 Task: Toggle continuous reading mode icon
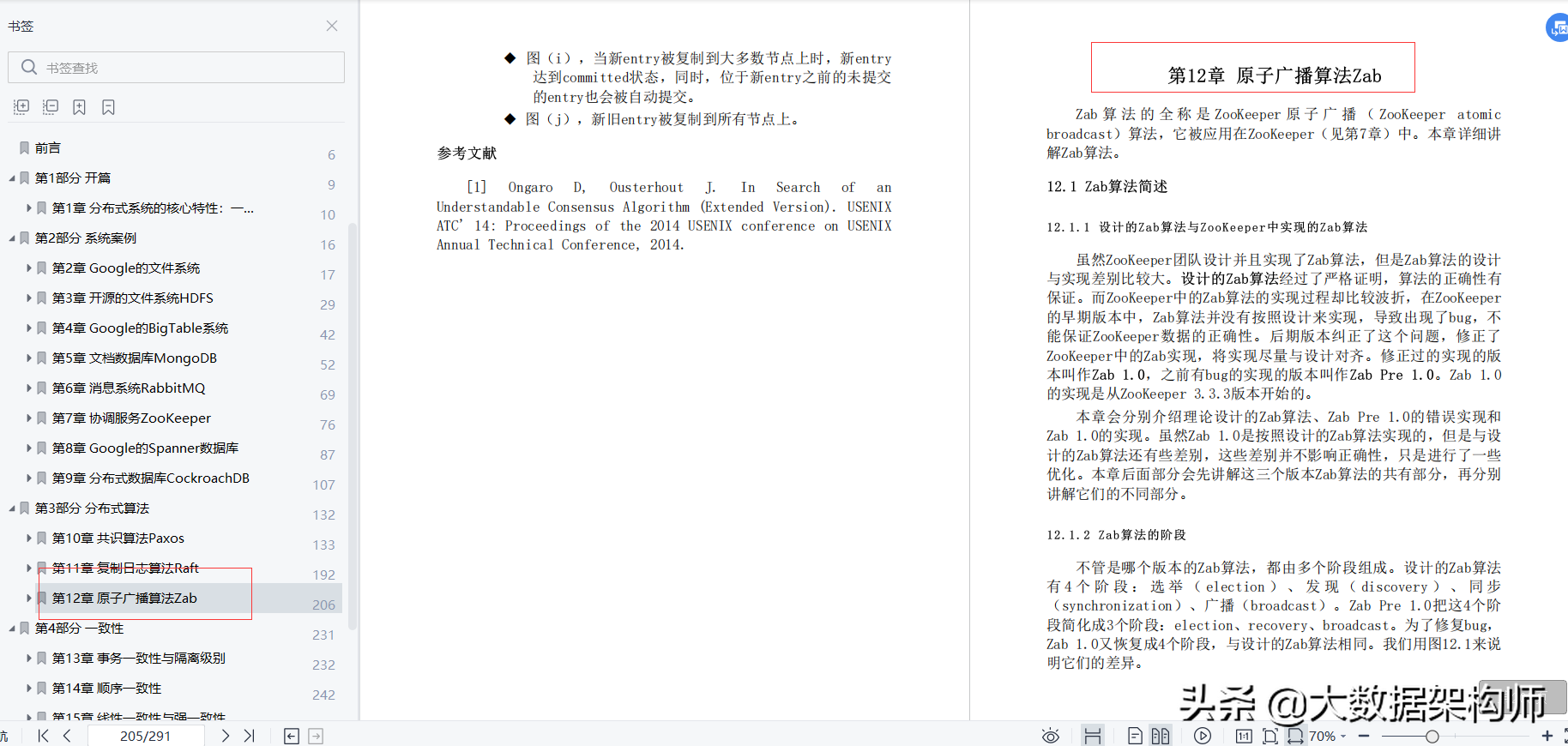coord(1092,736)
